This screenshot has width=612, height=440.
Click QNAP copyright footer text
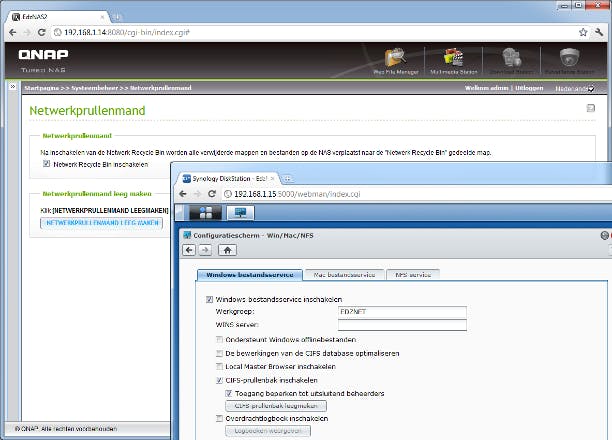click(66, 429)
